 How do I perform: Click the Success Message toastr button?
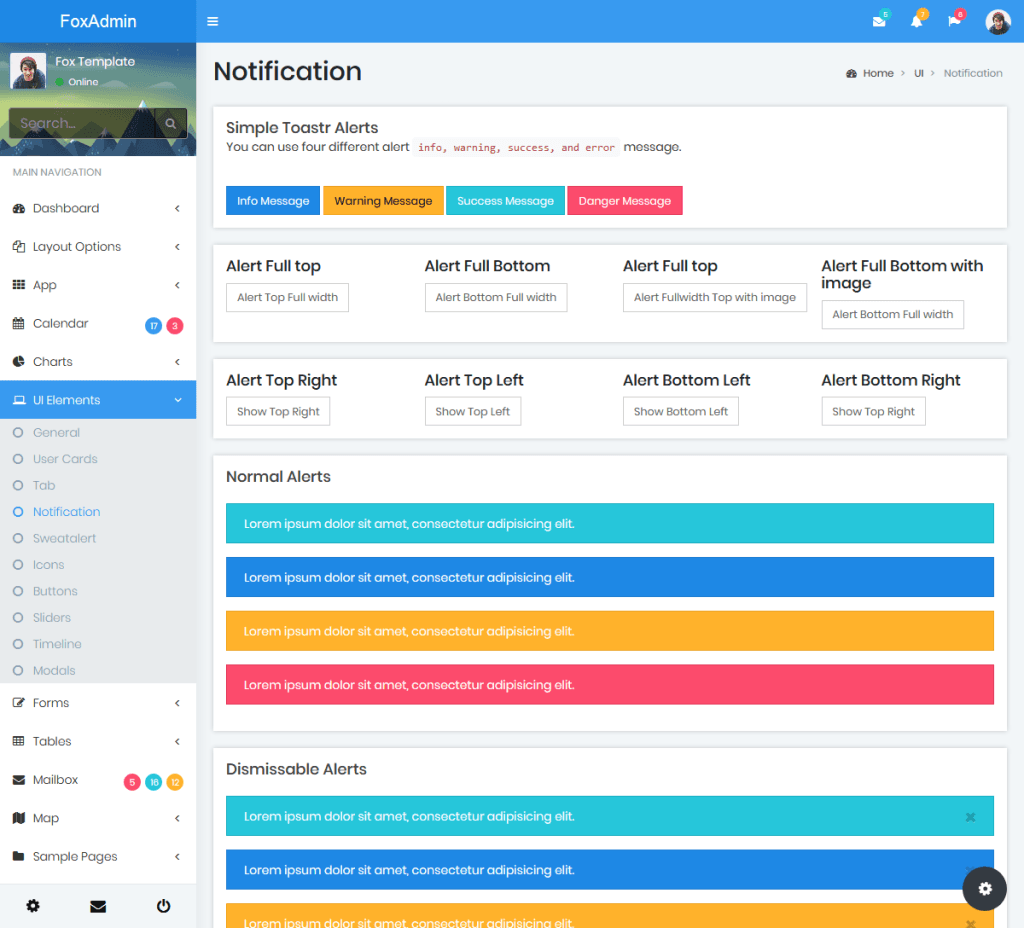(x=505, y=200)
